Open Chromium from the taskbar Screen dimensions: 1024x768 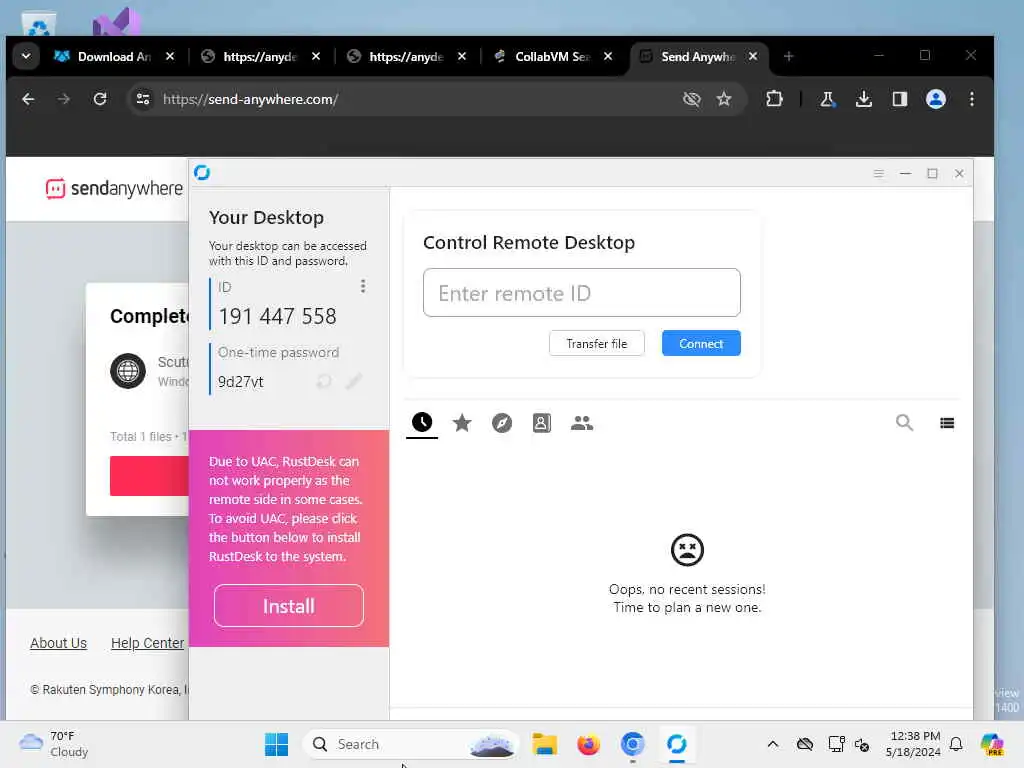click(x=632, y=744)
